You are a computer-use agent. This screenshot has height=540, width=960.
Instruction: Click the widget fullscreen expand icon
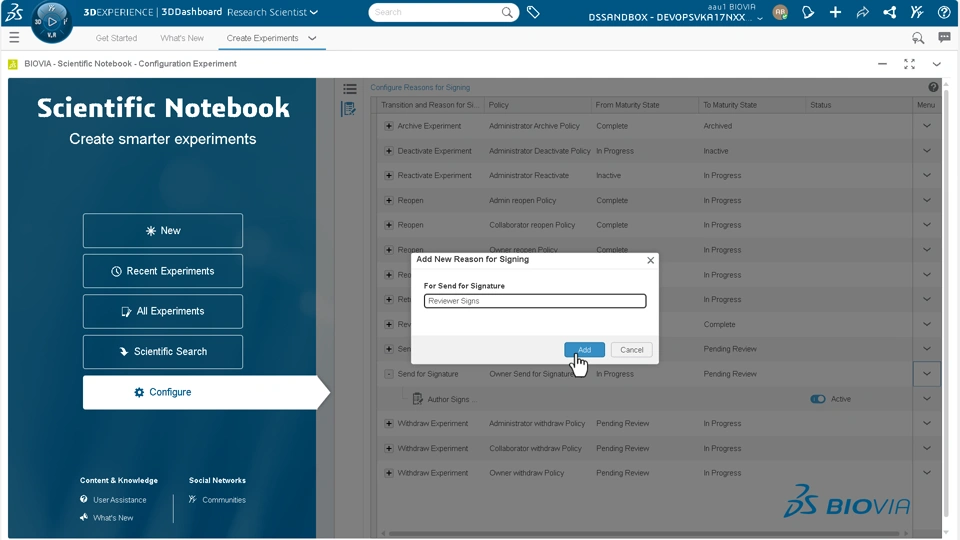[909, 64]
